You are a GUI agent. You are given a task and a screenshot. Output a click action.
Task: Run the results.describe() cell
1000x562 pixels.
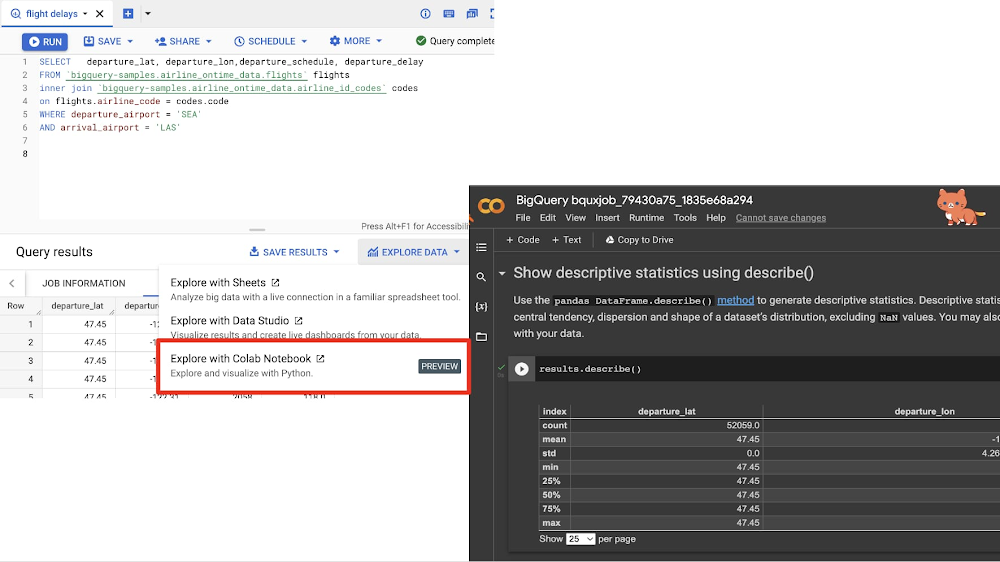[x=522, y=369]
